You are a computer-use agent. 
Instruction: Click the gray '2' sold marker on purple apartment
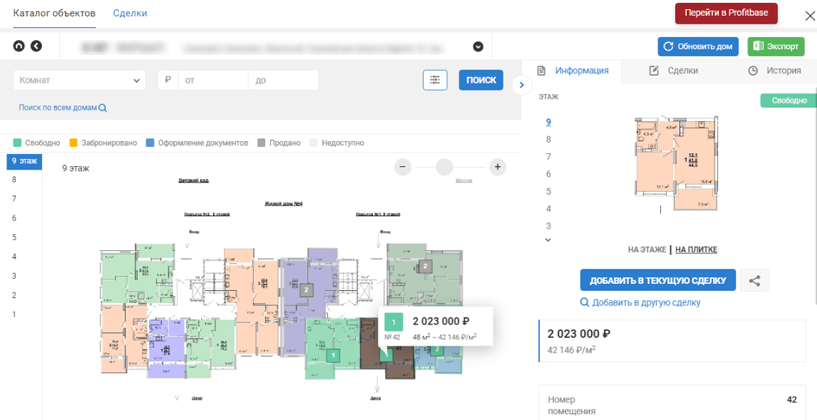306,290
